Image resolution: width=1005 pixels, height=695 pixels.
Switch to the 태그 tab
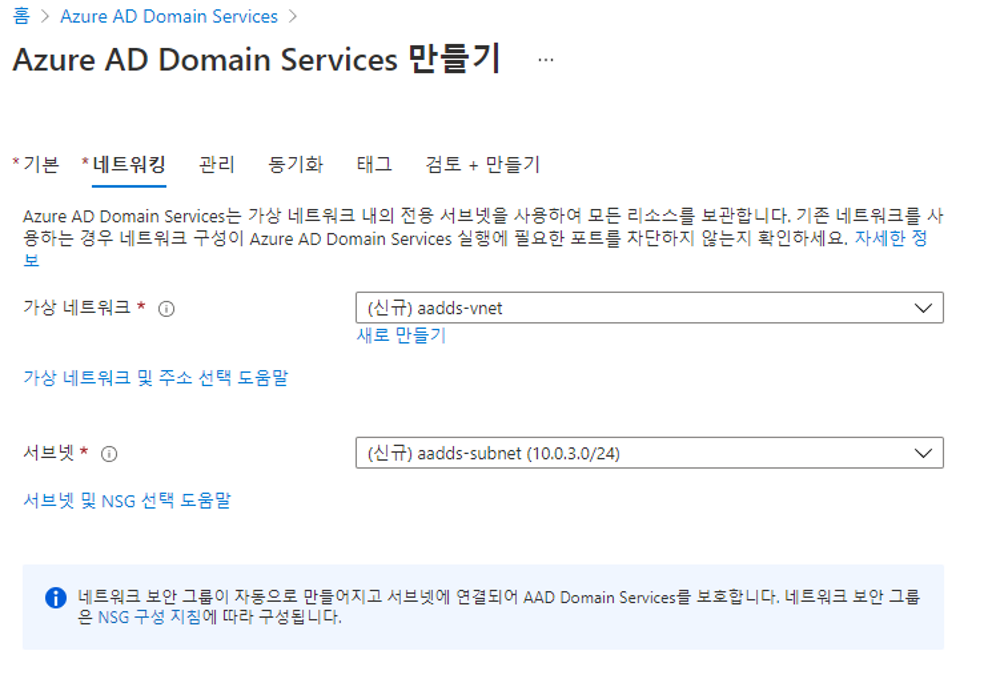[x=374, y=164]
